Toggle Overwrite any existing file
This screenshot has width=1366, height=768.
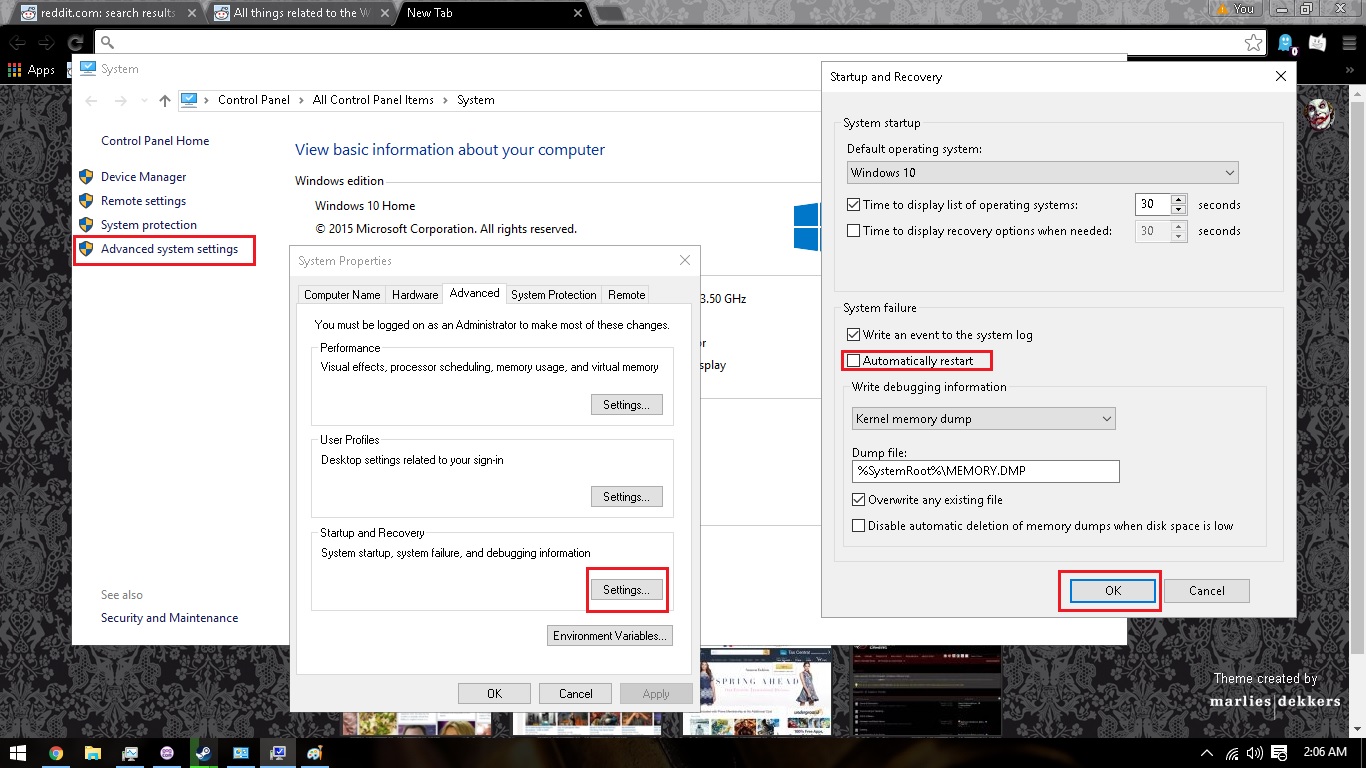pyautogui.click(x=858, y=500)
